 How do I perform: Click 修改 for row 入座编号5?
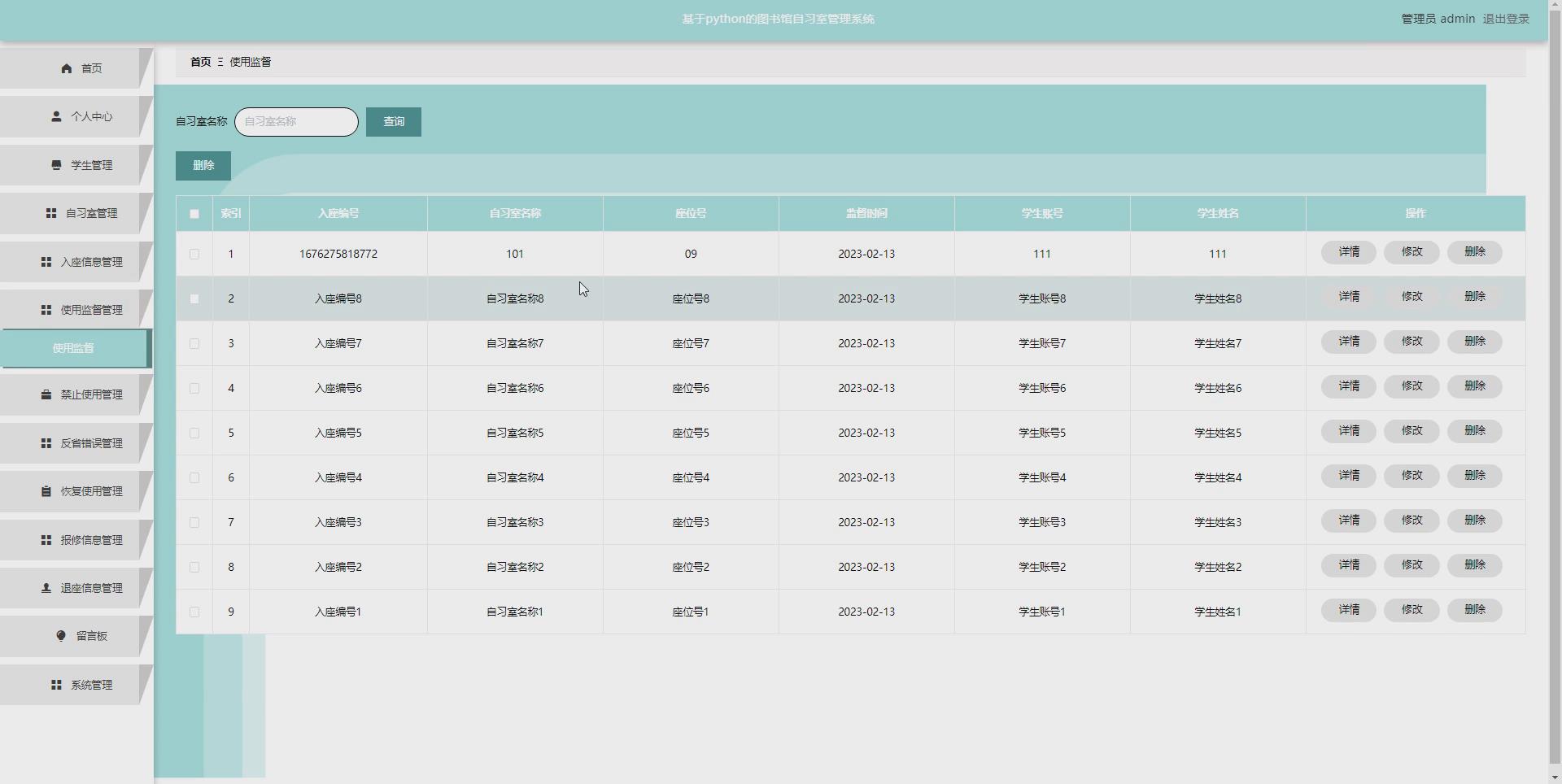[1411, 431]
